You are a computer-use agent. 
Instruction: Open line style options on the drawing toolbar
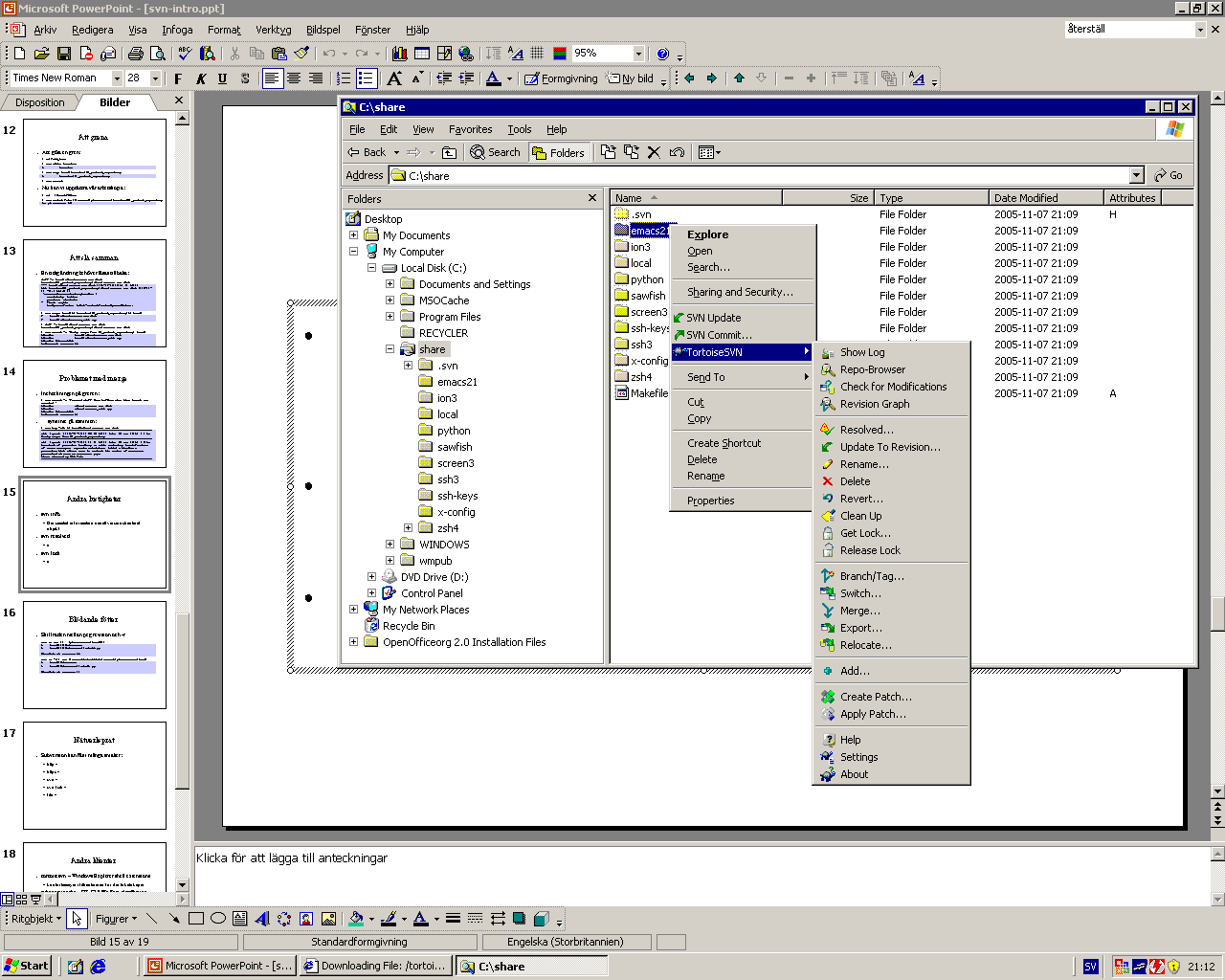point(453,919)
